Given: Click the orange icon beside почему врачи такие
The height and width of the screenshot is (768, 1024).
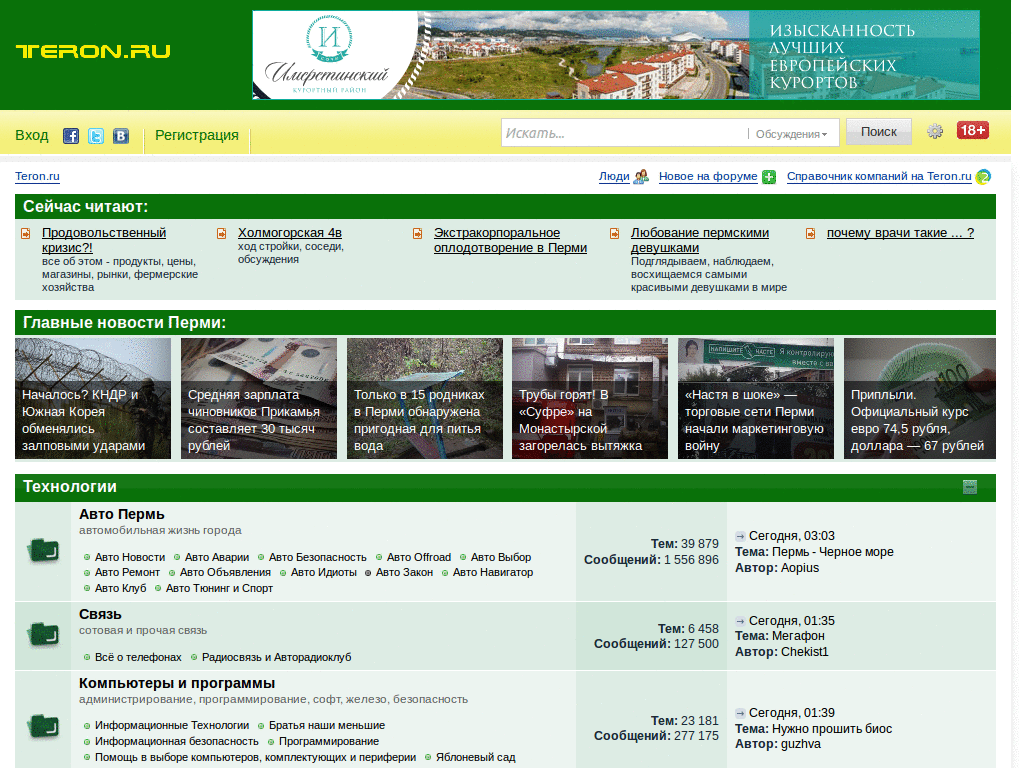Looking at the screenshot, I should [810, 233].
